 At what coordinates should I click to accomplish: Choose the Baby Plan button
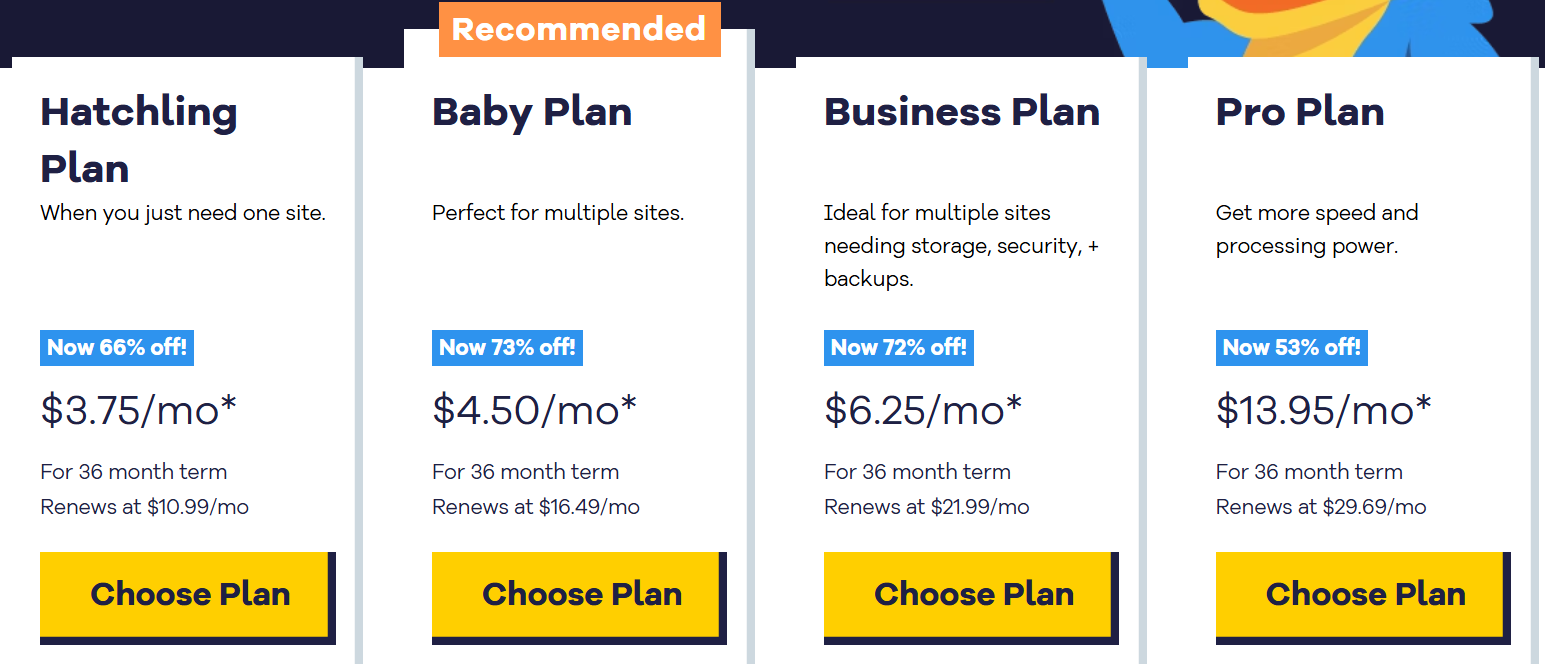point(577,594)
